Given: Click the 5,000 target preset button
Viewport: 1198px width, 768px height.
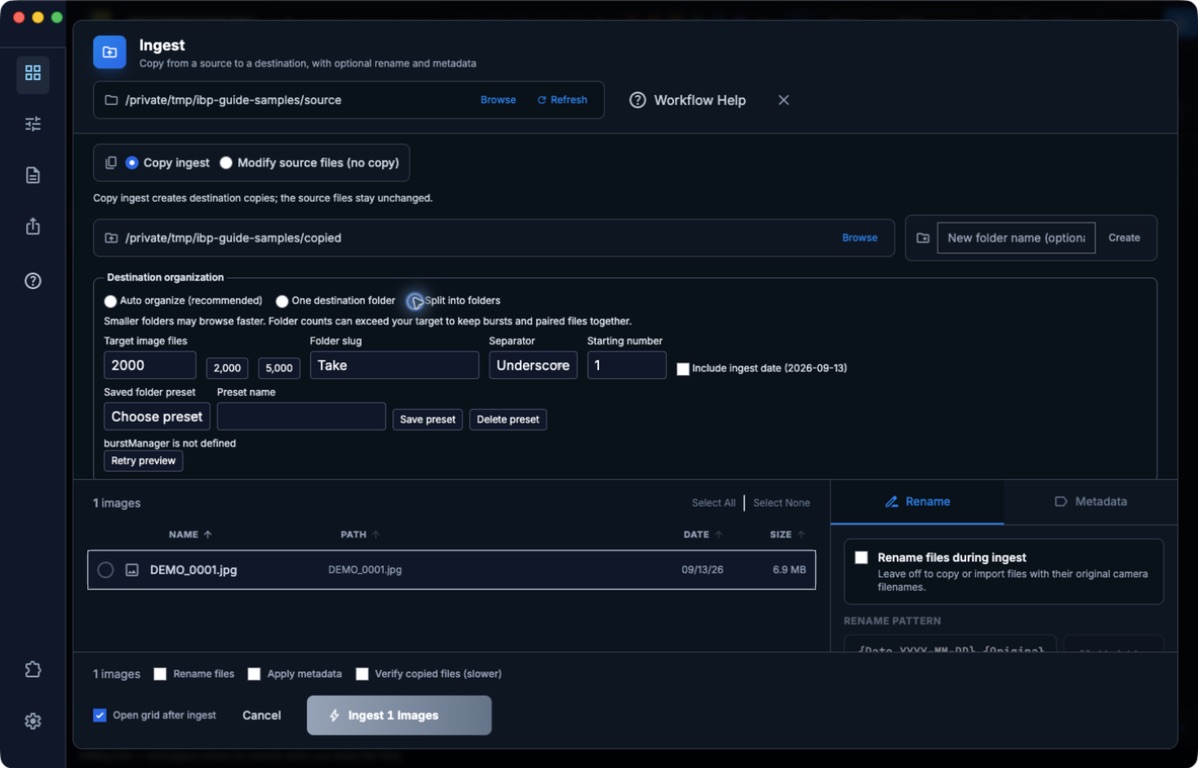Looking at the screenshot, I should 279,368.
